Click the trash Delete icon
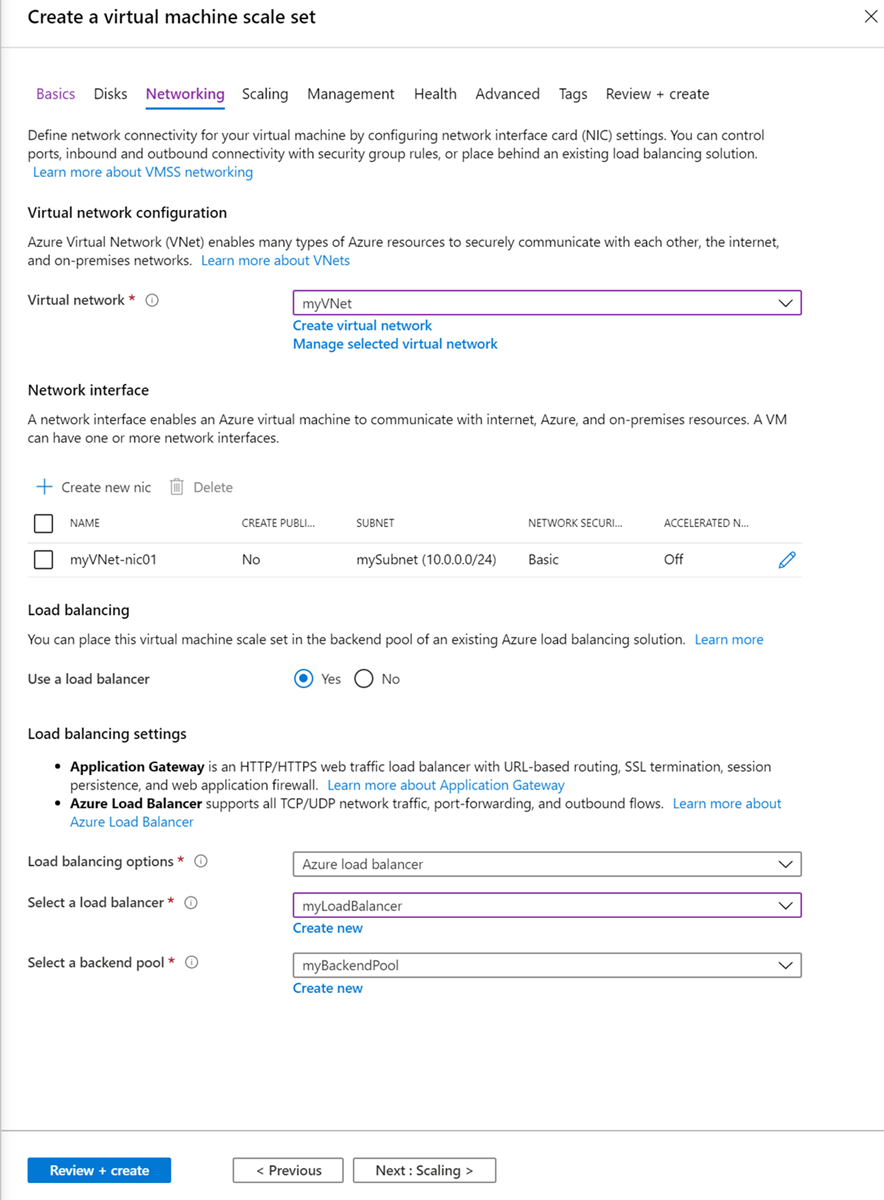Viewport: 884px width, 1200px height. click(x=177, y=487)
